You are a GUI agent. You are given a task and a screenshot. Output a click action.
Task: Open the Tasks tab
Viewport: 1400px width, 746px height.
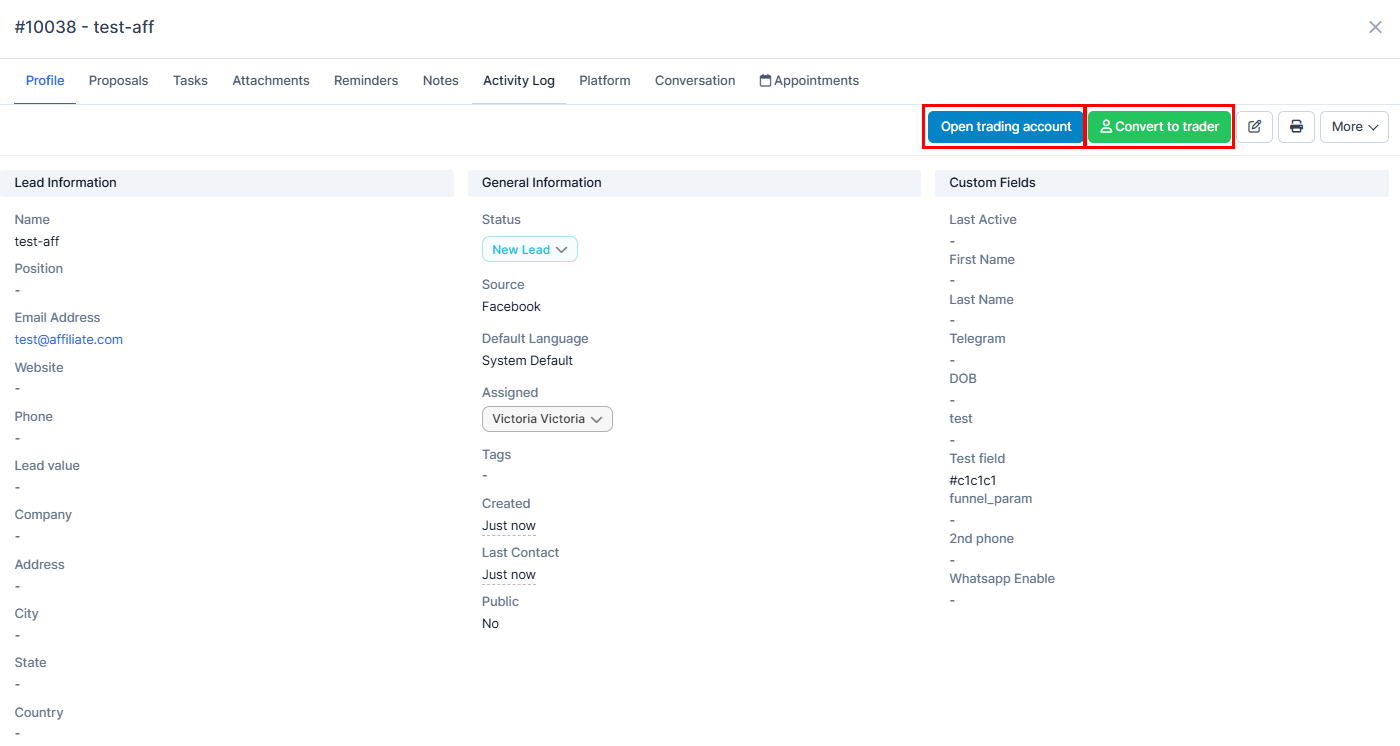[190, 81]
